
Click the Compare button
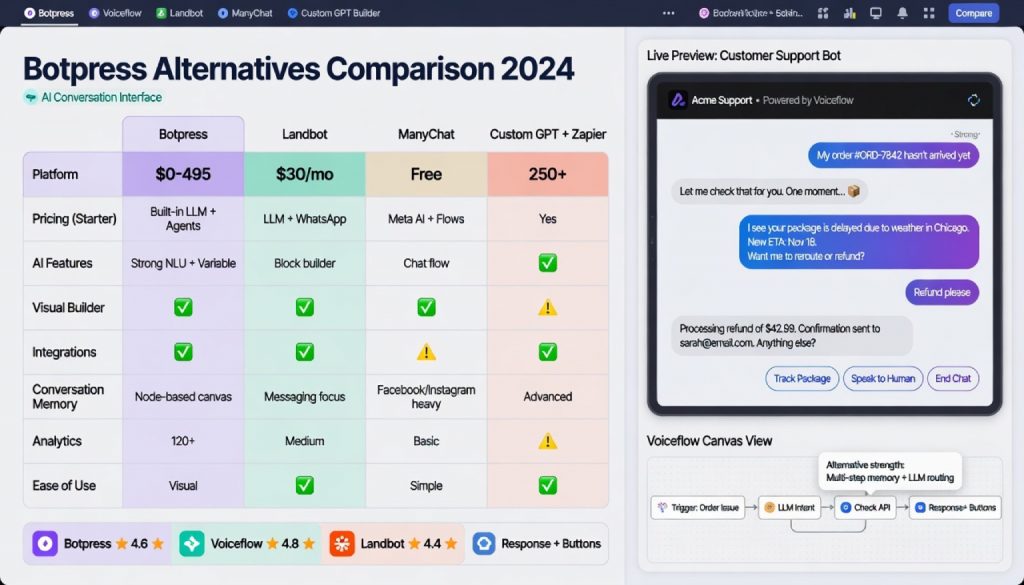pos(973,13)
